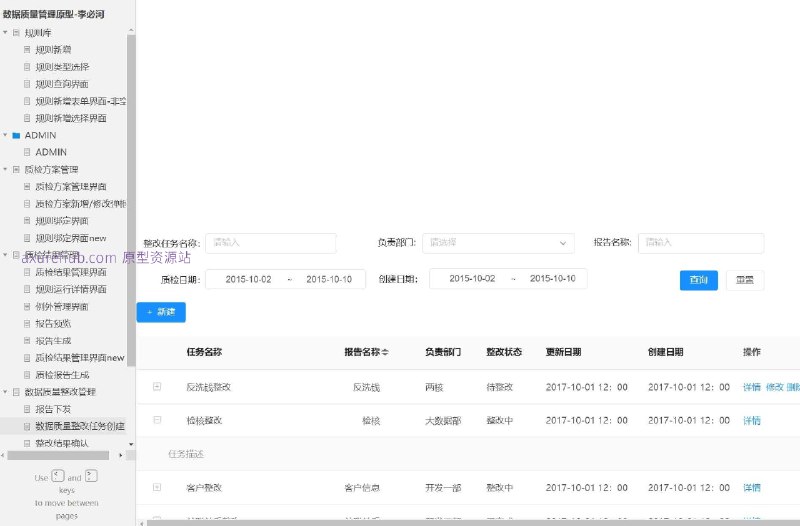
Task: Open 详情 for 检核整改 row
Action: [x=752, y=420]
